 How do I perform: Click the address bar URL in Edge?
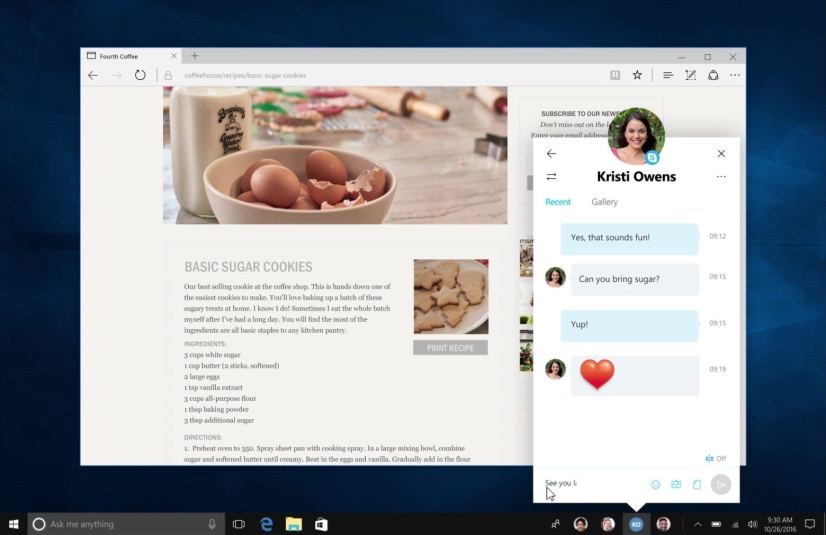coord(245,75)
